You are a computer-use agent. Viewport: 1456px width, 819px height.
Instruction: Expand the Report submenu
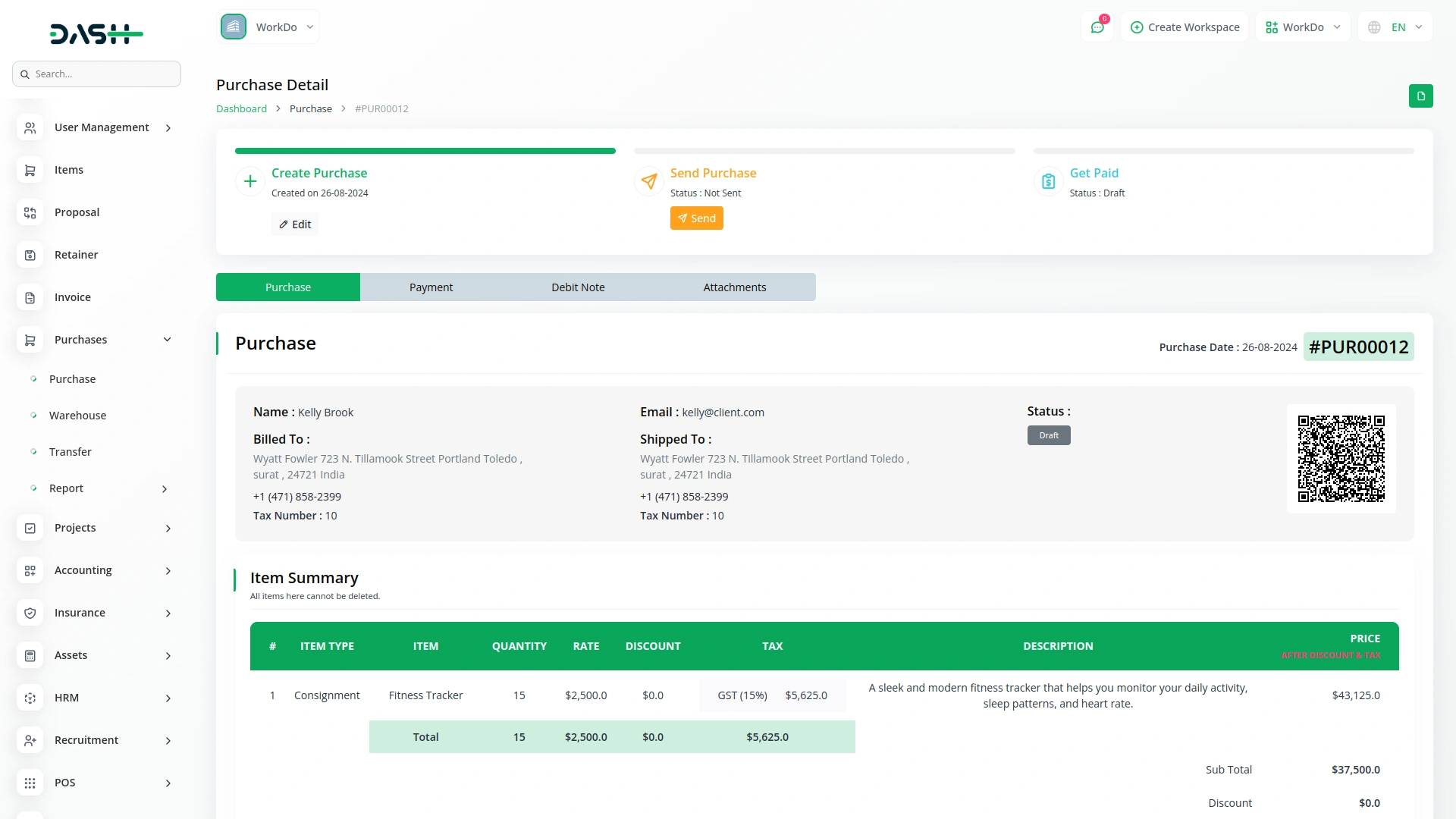[x=165, y=488]
